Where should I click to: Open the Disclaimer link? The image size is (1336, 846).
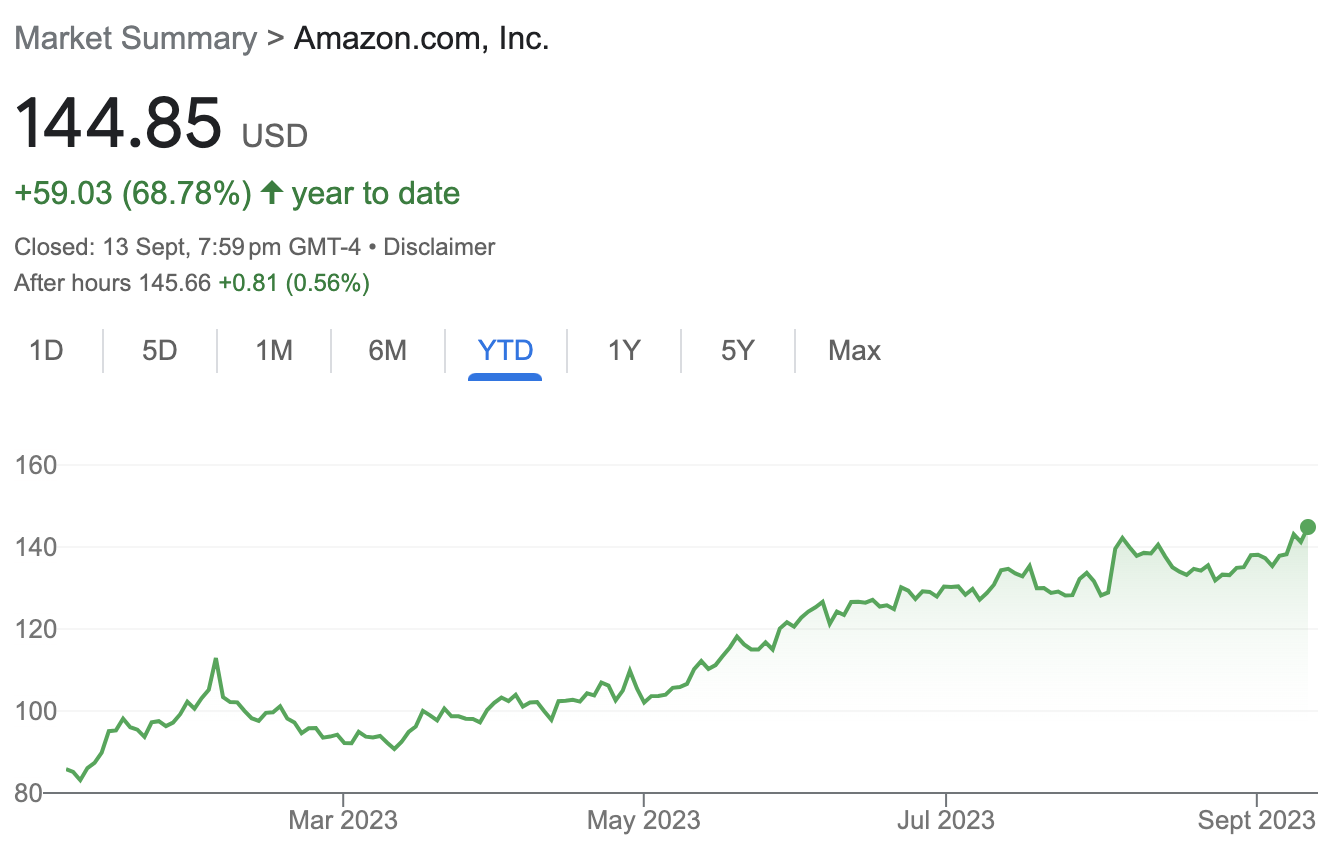439,247
